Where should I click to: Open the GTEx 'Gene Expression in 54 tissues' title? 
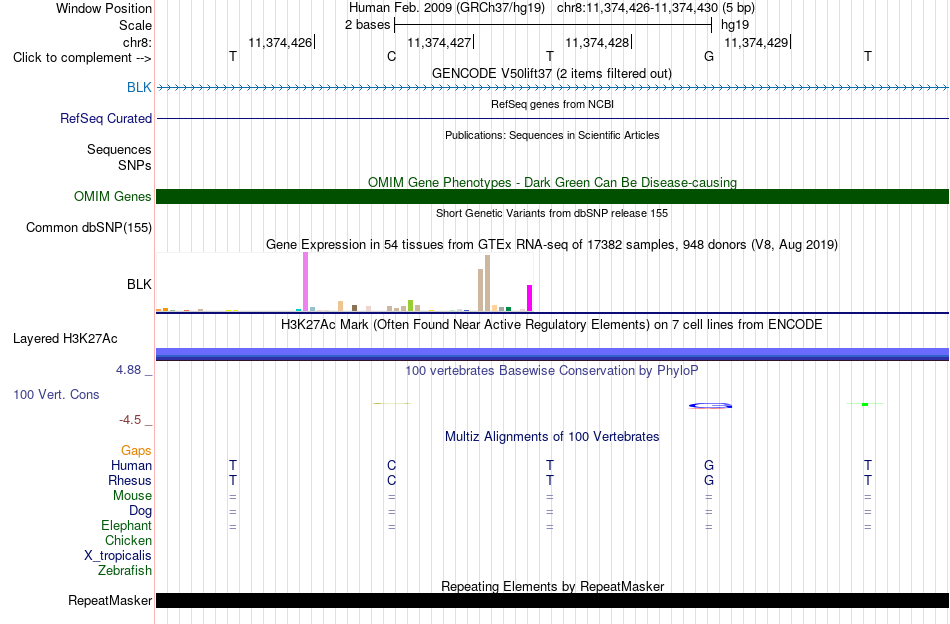[x=552, y=244]
